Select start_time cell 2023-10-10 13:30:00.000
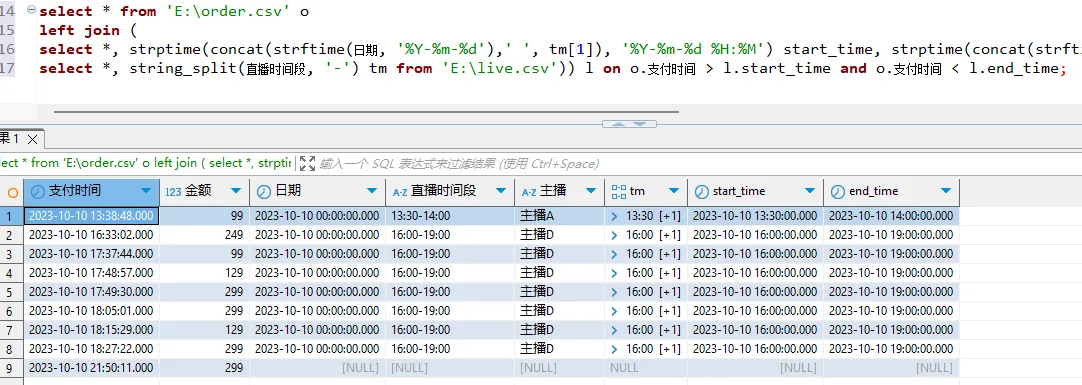The image size is (1082, 385). tap(756, 217)
